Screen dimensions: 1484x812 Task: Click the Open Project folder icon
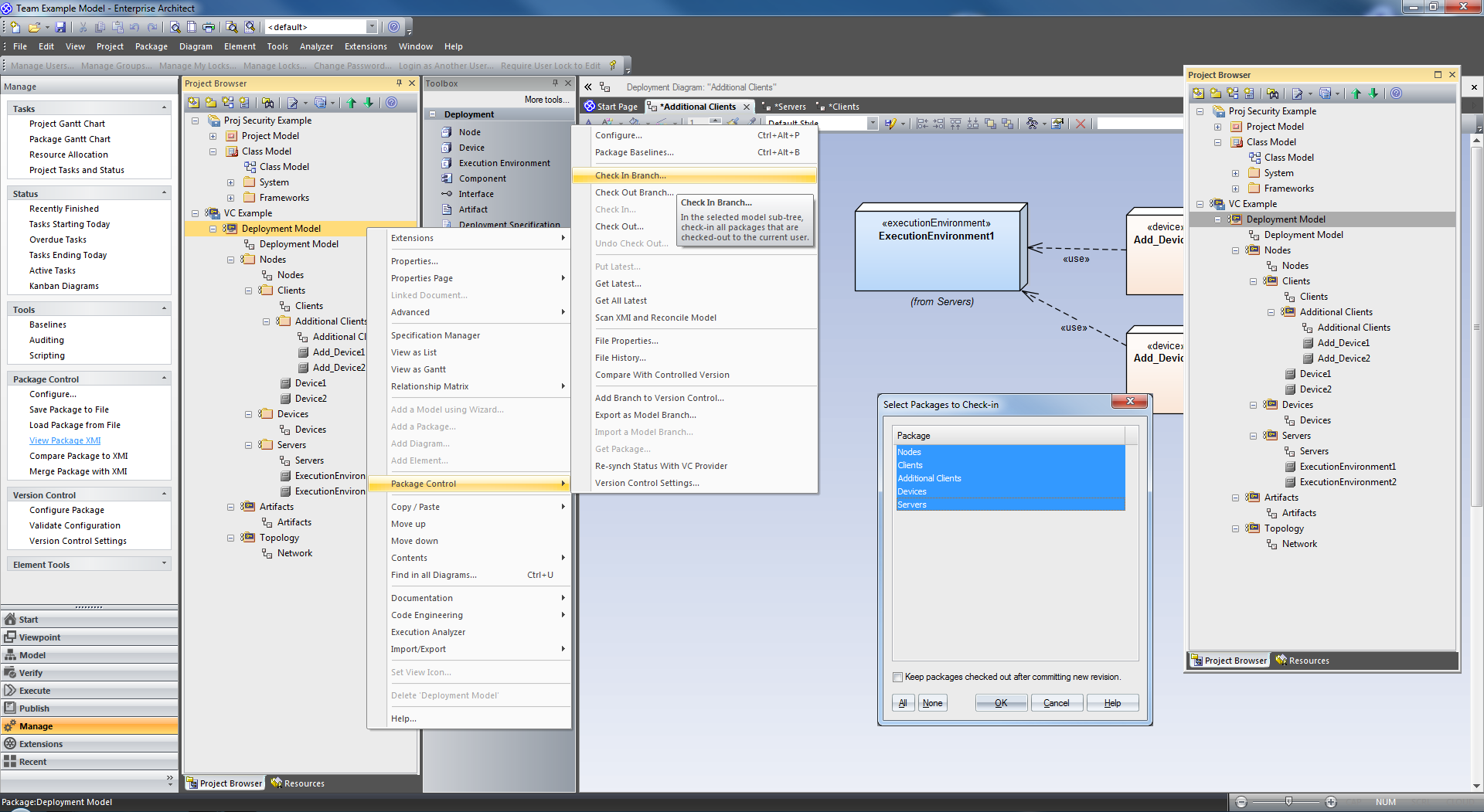tap(34, 27)
